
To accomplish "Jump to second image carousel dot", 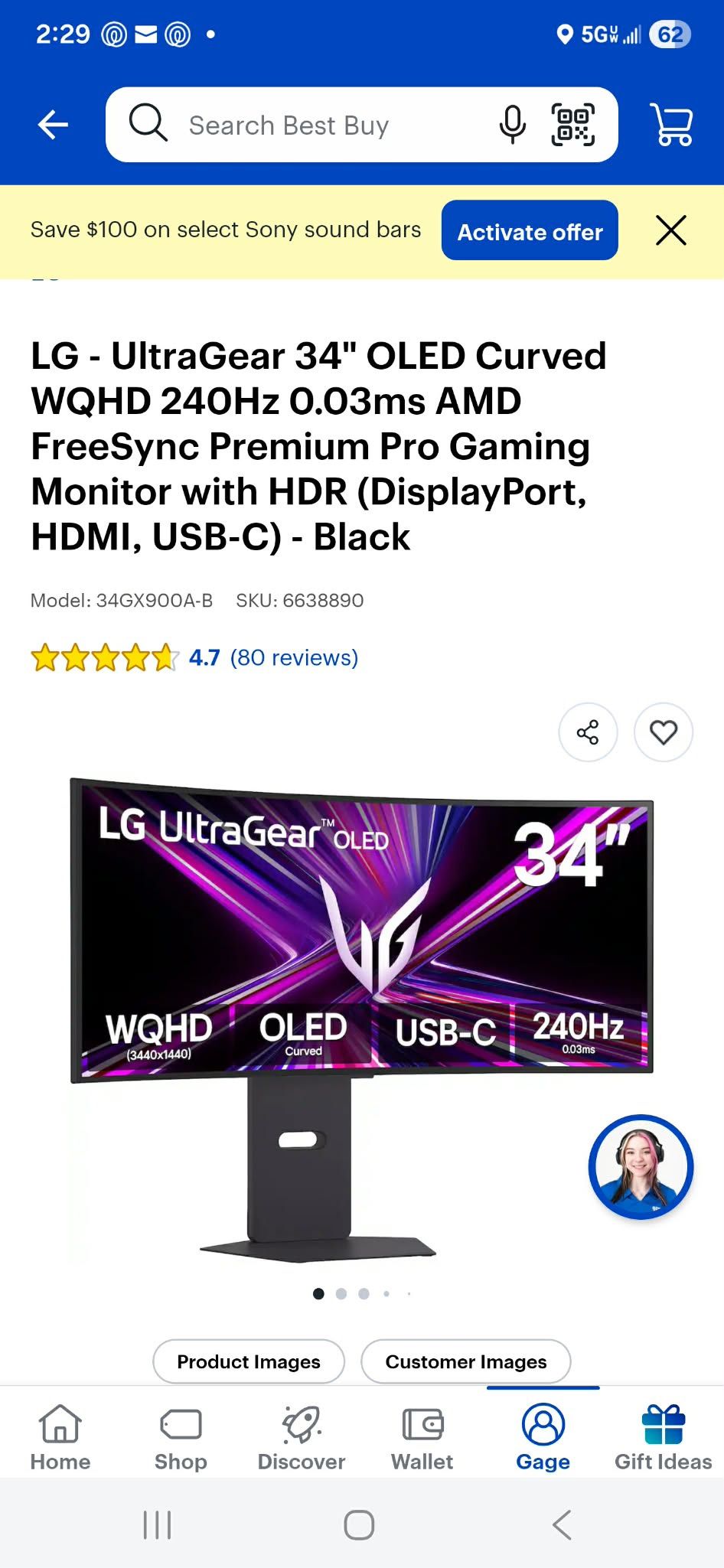I will click(x=341, y=1293).
